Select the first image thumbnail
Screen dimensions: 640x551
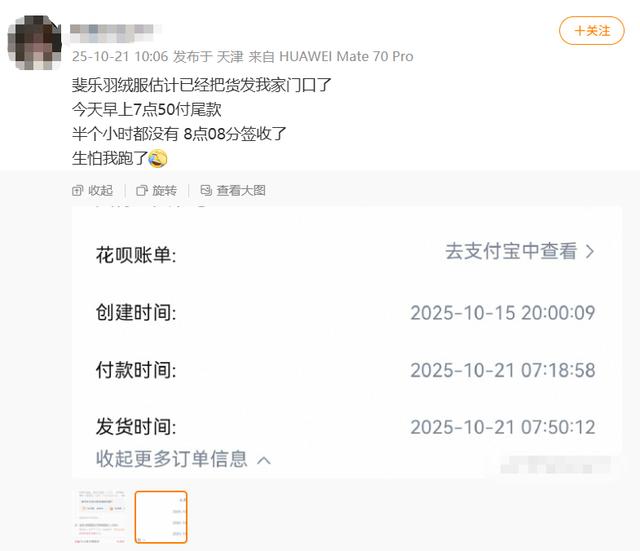101,517
